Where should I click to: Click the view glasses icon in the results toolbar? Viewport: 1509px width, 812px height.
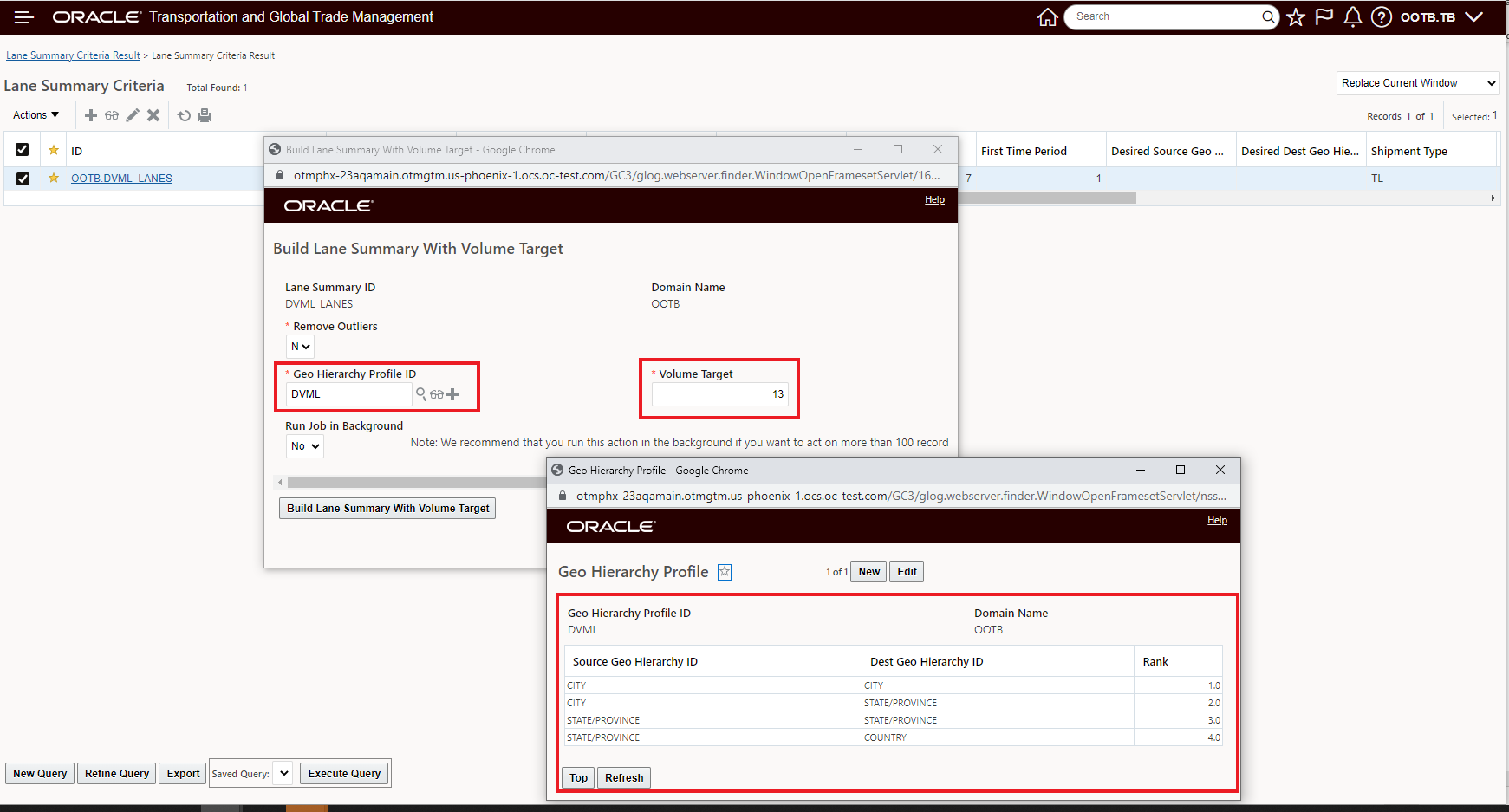(x=112, y=115)
